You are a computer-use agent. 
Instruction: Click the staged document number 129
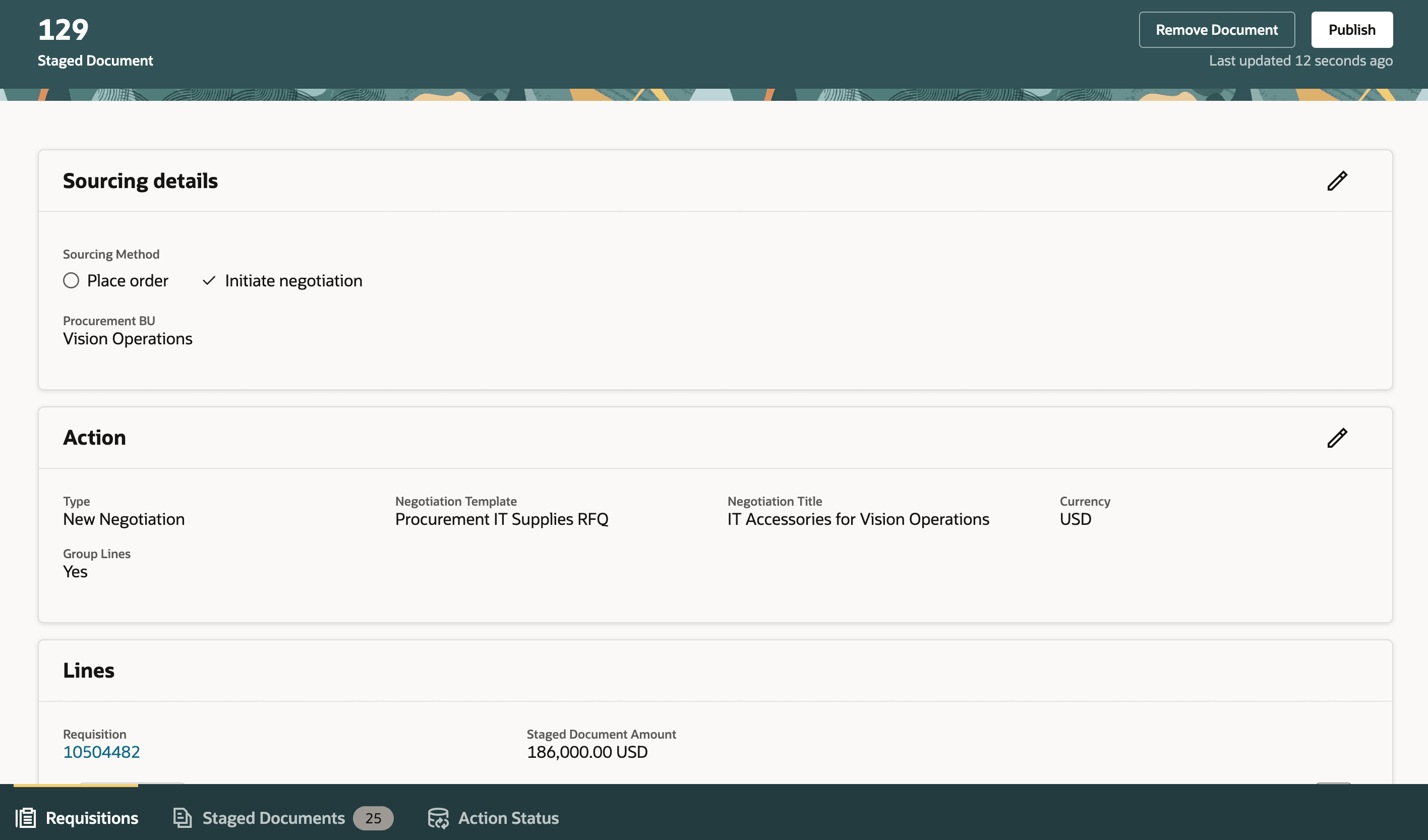pos(63,29)
